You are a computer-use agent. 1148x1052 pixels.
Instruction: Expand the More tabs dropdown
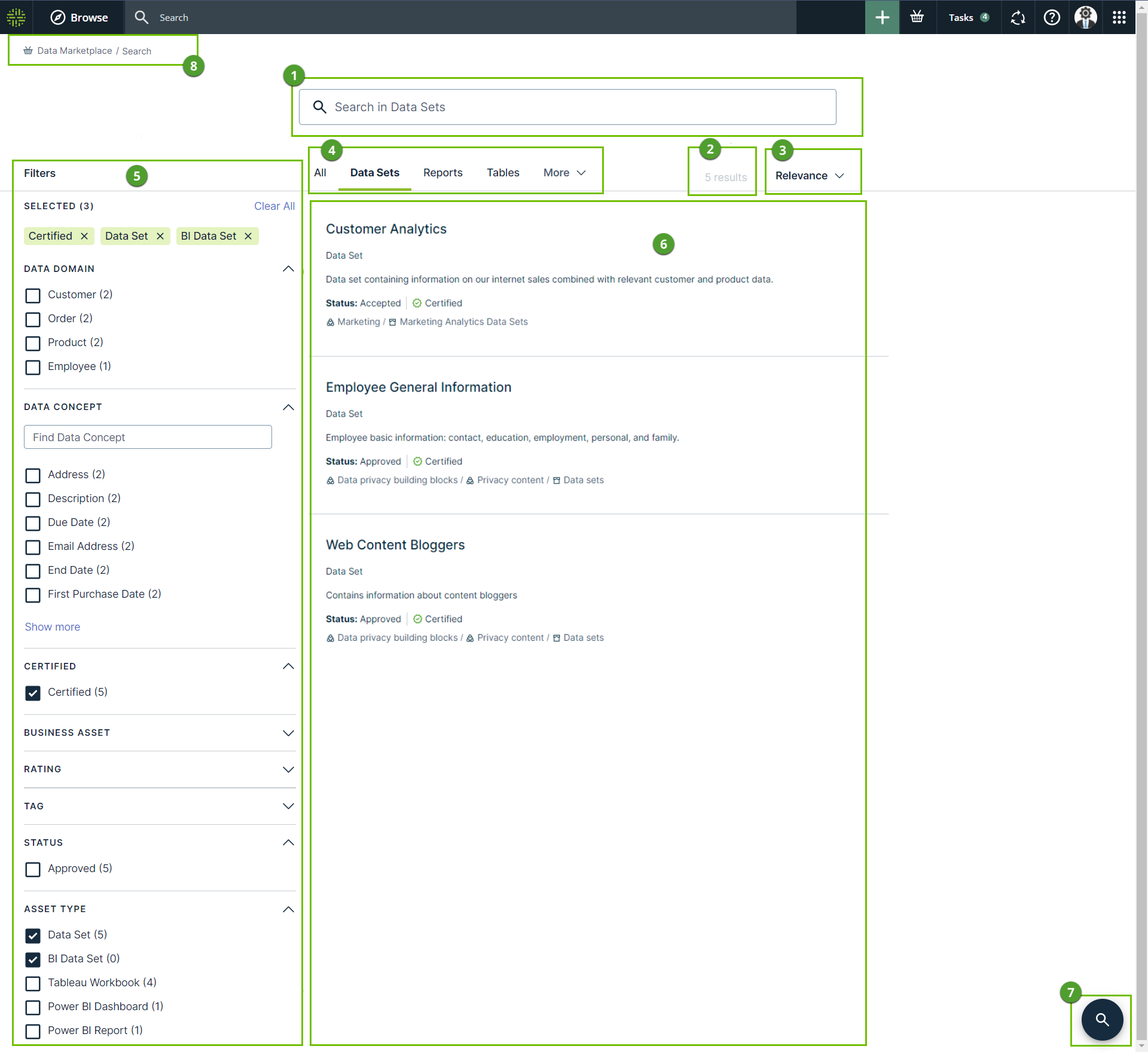click(x=564, y=173)
